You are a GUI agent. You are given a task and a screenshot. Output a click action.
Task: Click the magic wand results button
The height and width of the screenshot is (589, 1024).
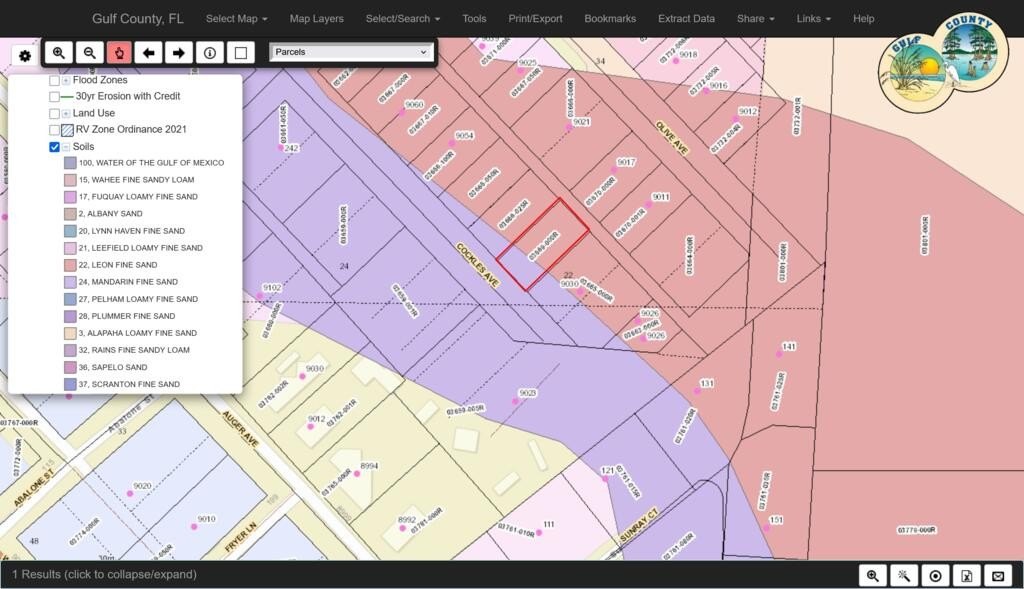[x=904, y=575]
